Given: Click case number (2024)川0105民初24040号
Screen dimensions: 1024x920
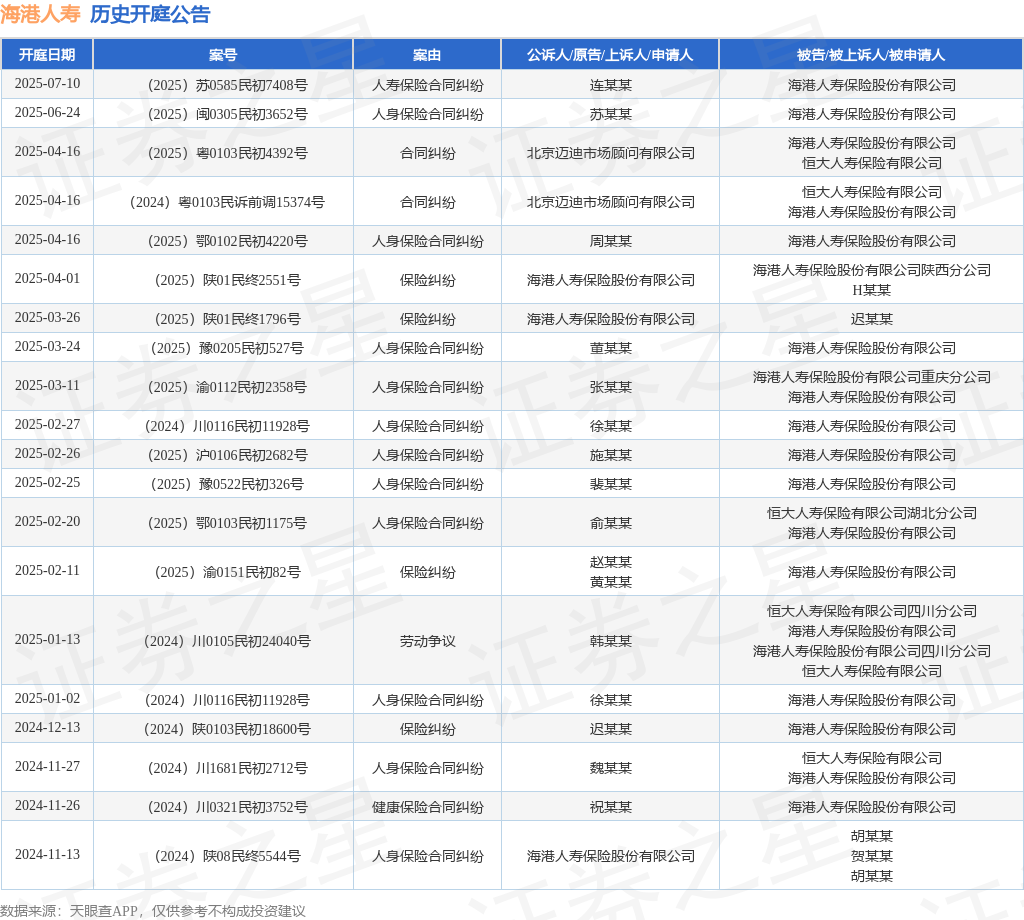Looking at the screenshot, I should 227,641.
